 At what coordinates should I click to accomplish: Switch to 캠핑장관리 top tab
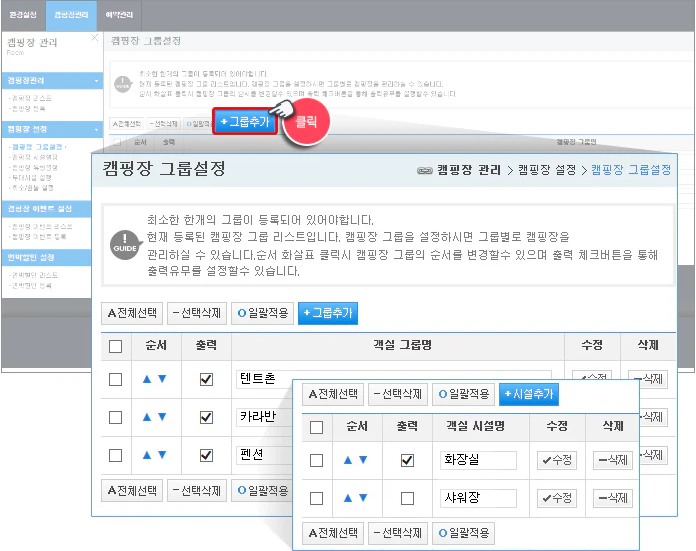[x=71, y=15]
